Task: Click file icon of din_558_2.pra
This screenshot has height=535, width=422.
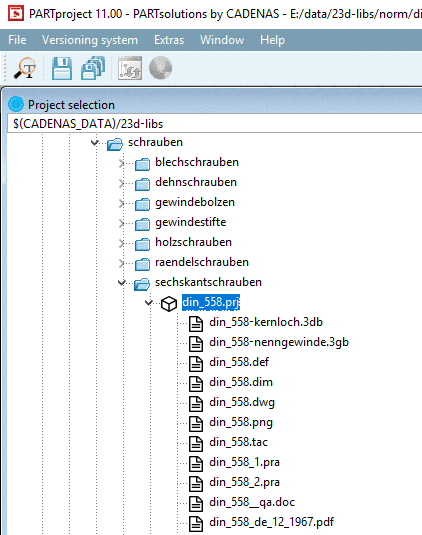Action: tap(196, 483)
